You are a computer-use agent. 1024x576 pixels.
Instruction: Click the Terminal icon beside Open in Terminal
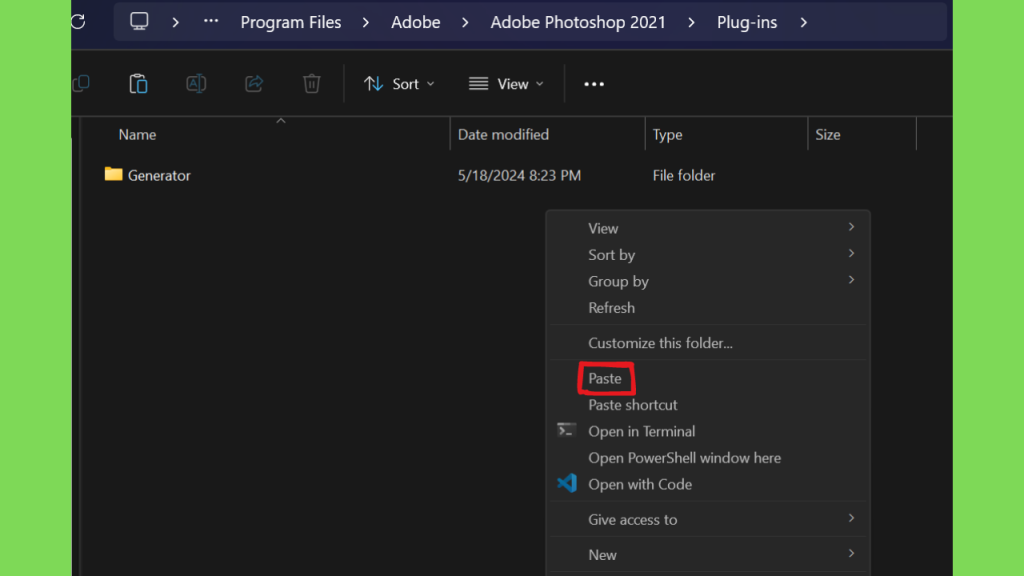566,430
